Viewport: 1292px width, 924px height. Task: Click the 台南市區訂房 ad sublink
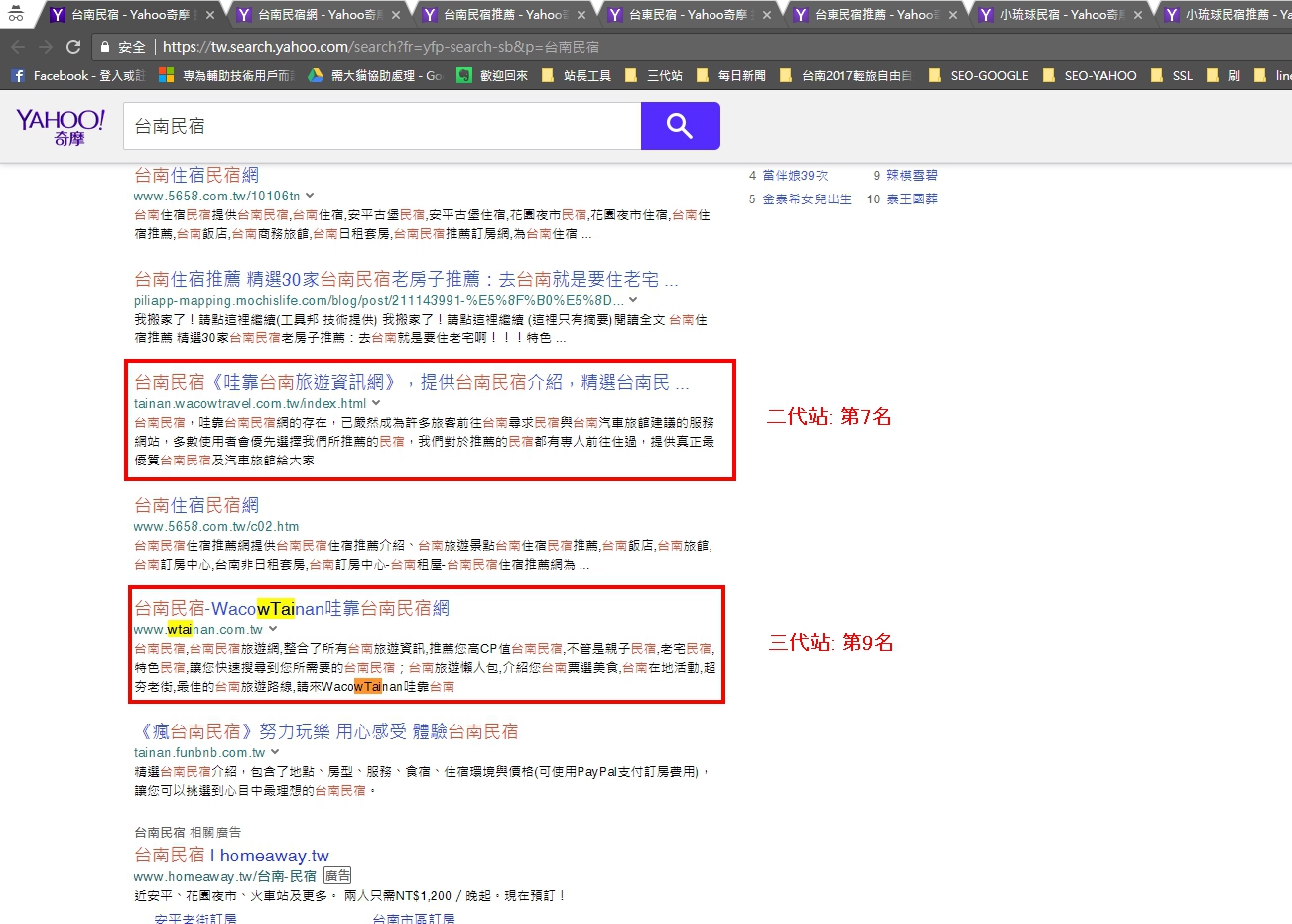coord(414,919)
